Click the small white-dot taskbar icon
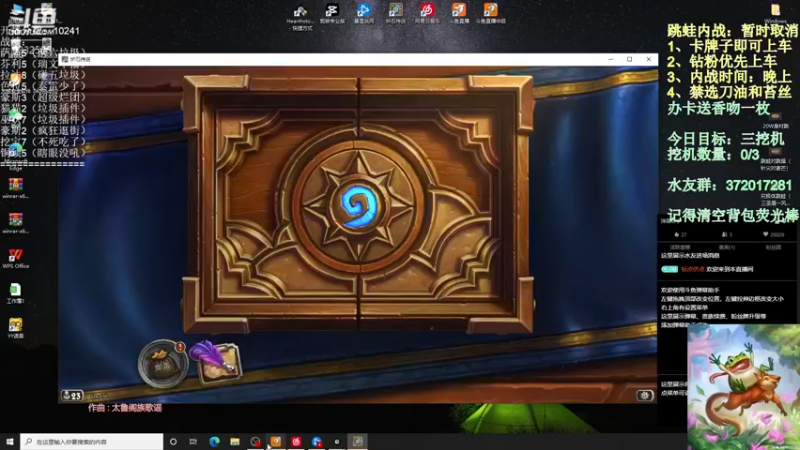800x450 pixels. (337, 441)
